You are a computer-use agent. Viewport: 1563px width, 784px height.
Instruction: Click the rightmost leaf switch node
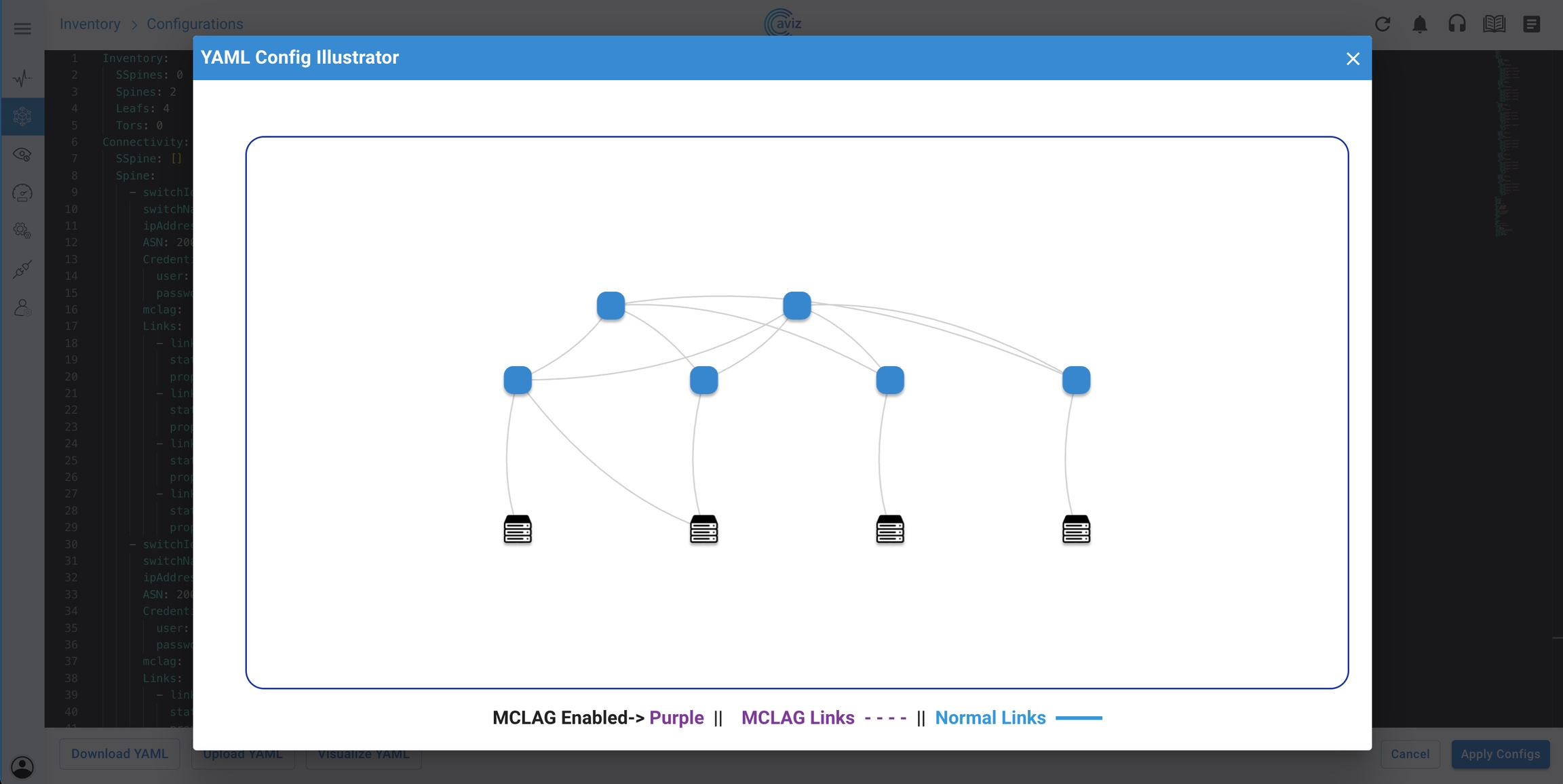point(1076,380)
